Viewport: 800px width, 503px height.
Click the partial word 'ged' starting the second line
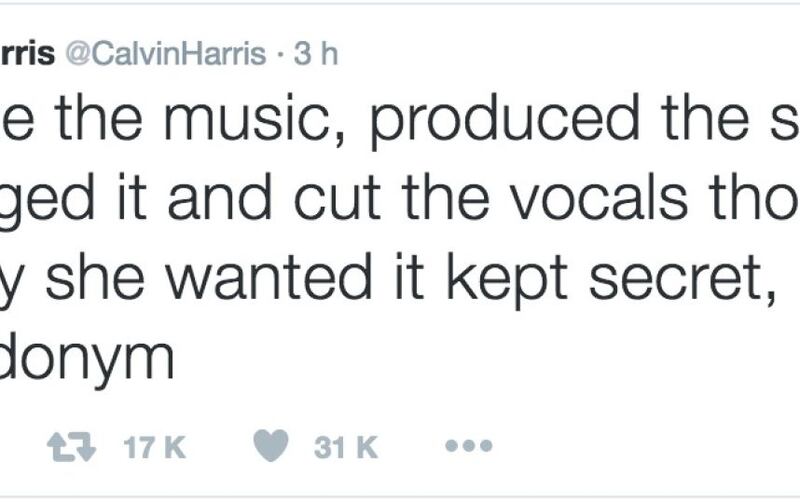coord(47,202)
